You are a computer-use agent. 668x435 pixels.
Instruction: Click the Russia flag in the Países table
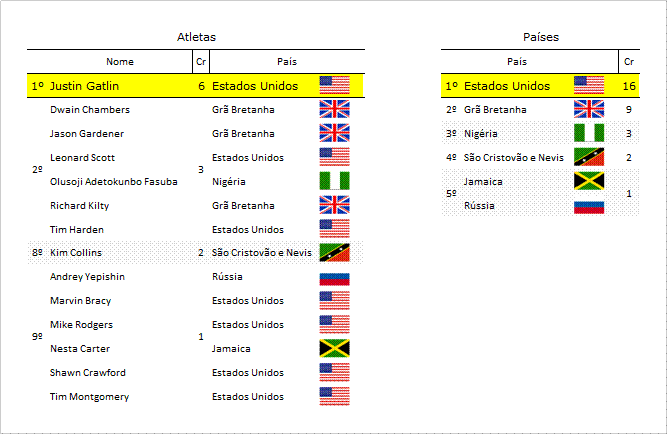589,207
